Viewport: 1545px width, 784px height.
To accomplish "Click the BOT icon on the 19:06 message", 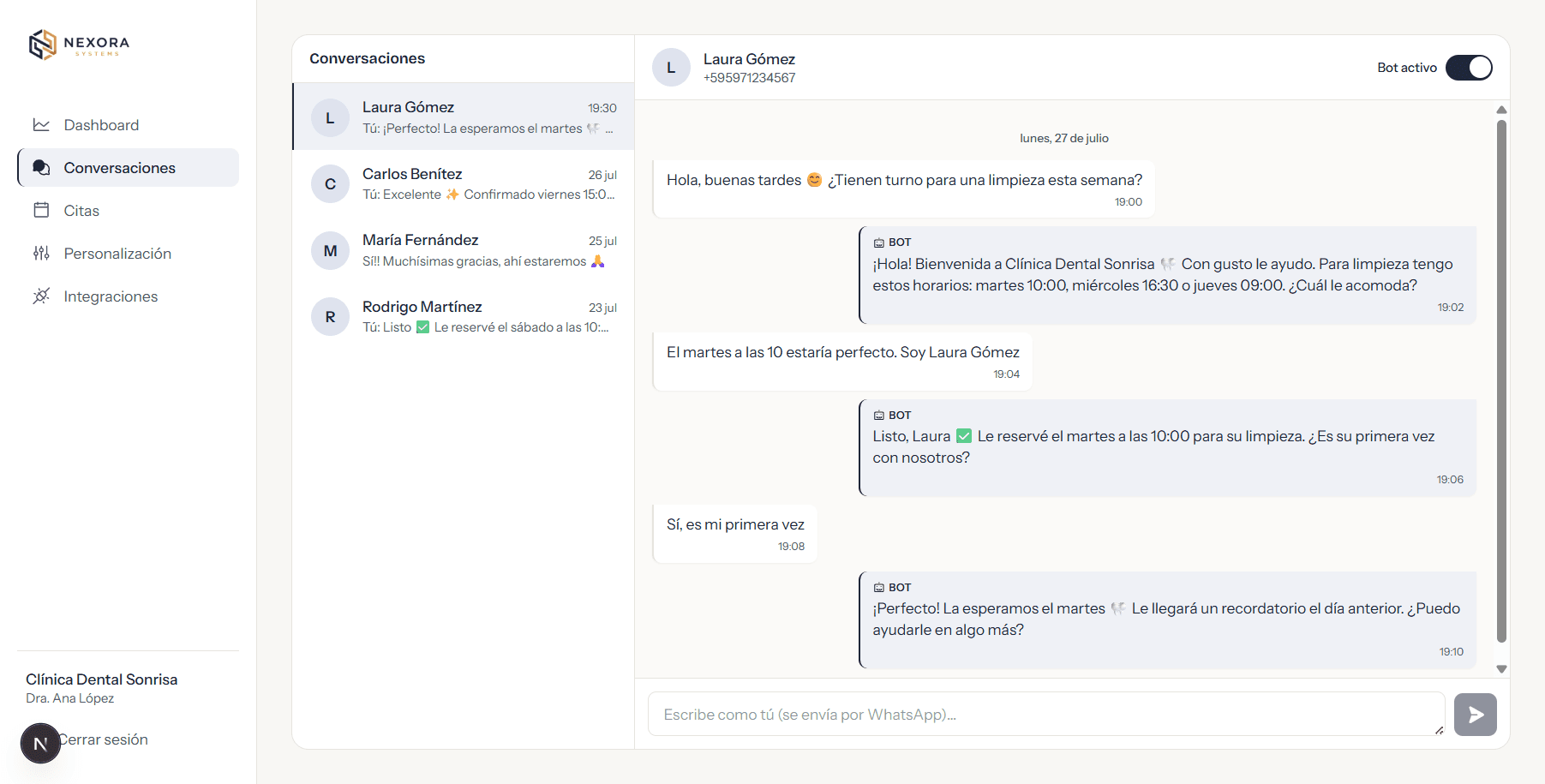I will [878, 416].
